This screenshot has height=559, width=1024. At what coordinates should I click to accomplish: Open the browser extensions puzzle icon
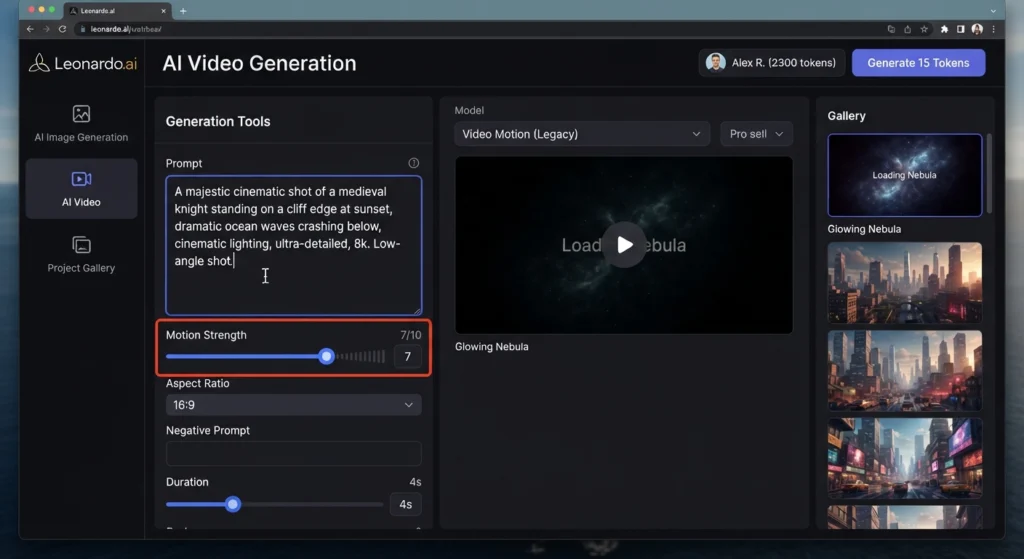[x=944, y=29]
